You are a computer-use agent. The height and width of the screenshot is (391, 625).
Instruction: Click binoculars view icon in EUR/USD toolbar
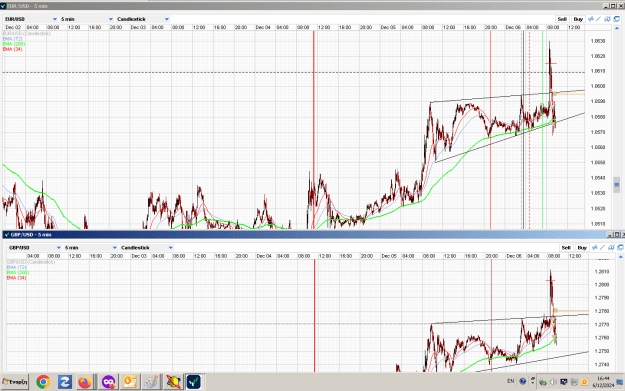[x=607, y=19]
